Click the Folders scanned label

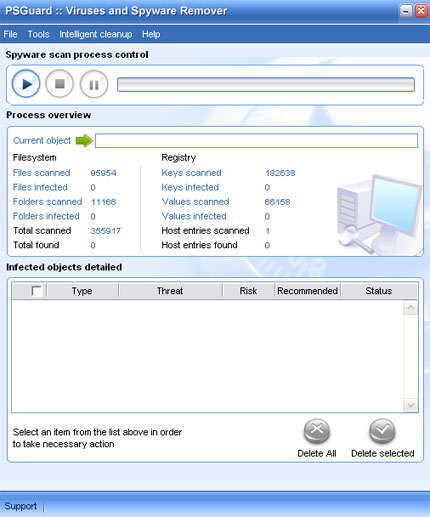(47, 202)
